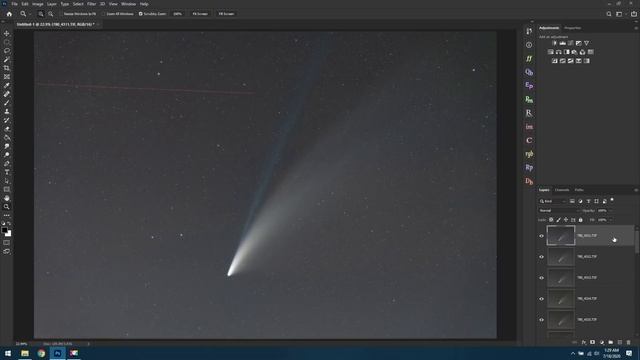Image resolution: width=640 pixels, height=360 pixels.
Task: Select the Zoom tool in the toolbox
Action: coord(7,207)
